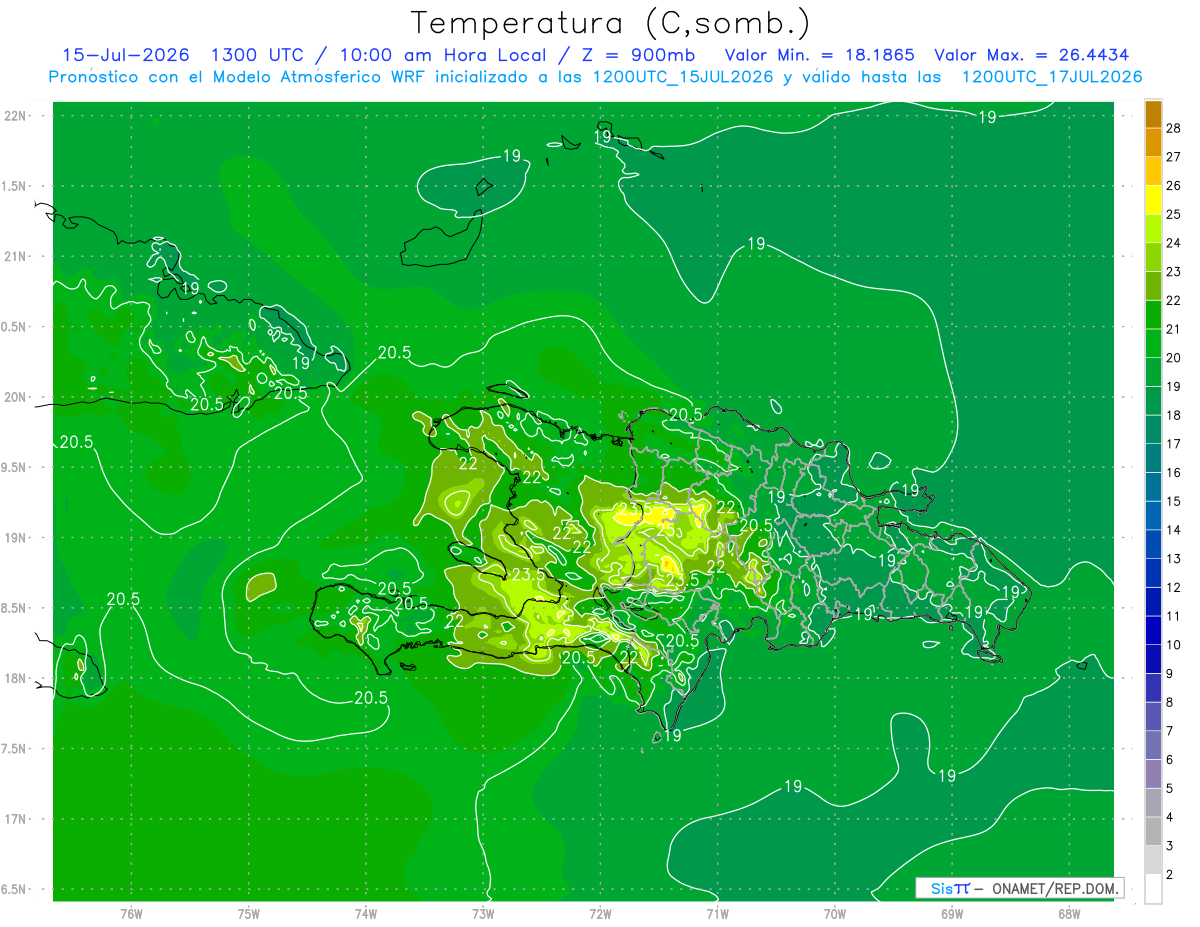This screenshot has height=927, width=1200.
Task: Click the 17N latitude axis label
Action: (16, 820)
